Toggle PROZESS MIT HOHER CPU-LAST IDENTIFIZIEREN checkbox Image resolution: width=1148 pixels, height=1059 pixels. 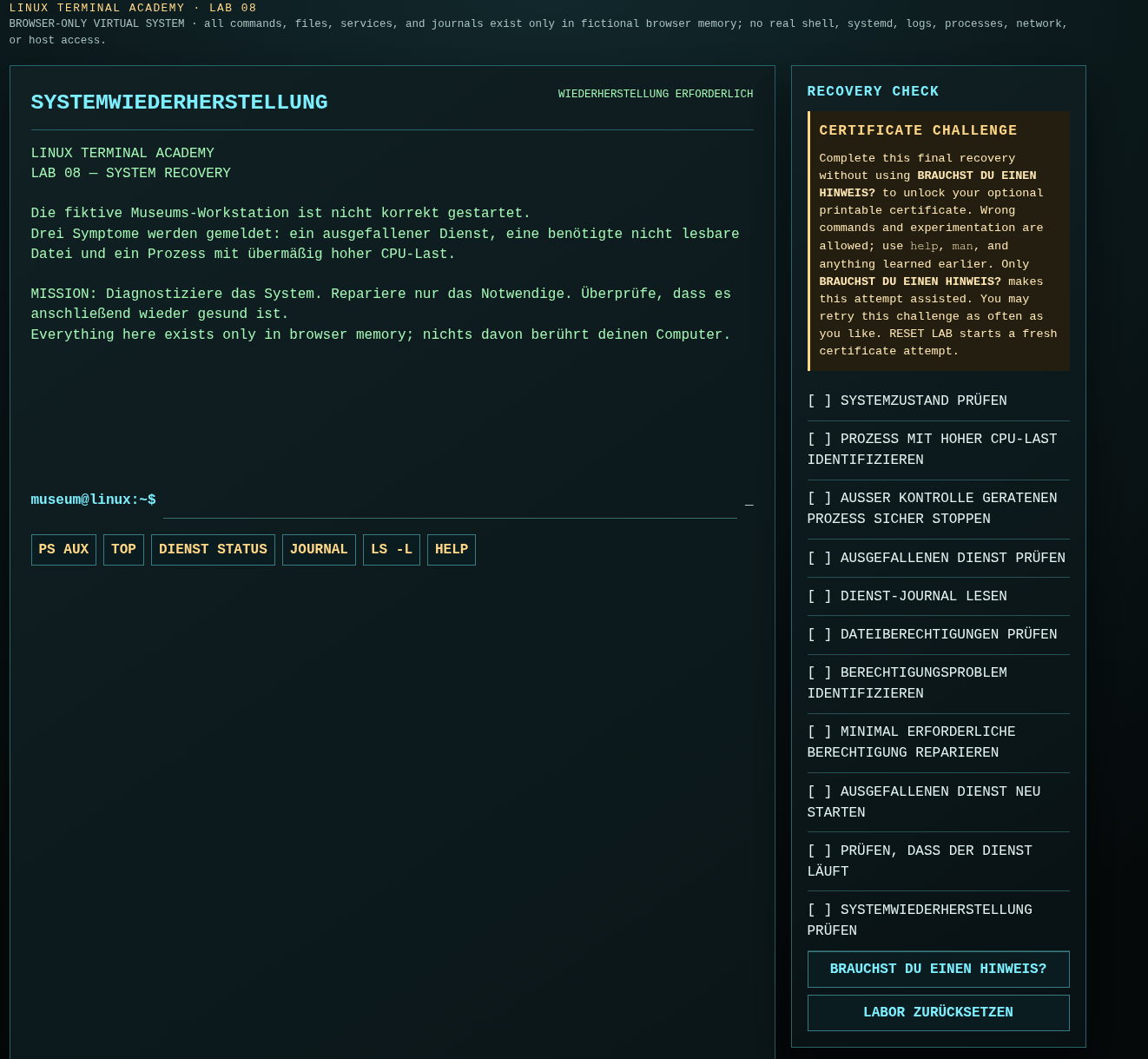tap(938, 450)
